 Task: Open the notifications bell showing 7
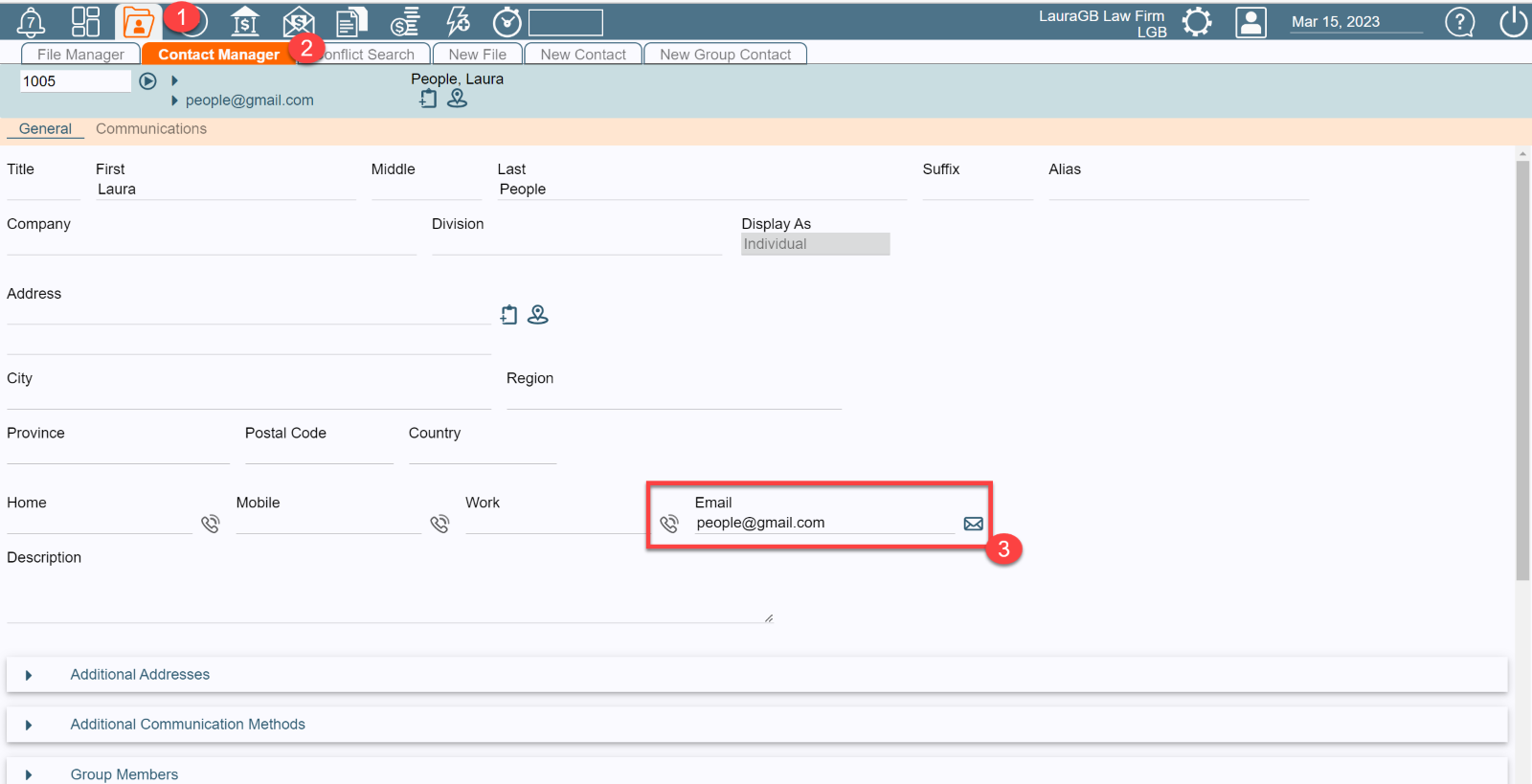[x=31, y=21]
